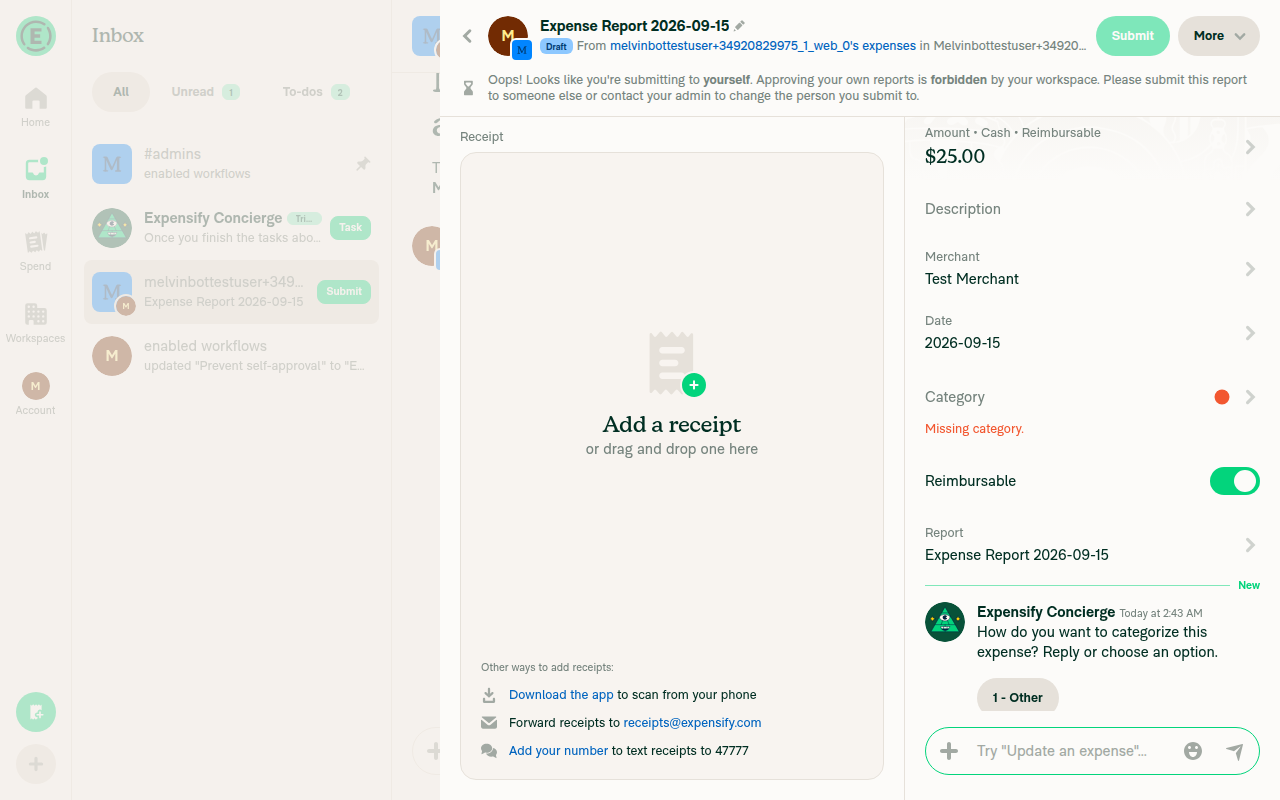Click the Expensify logo at top left
The height and width of the screenshot is (800, 1280).
[x=36, y=36]
